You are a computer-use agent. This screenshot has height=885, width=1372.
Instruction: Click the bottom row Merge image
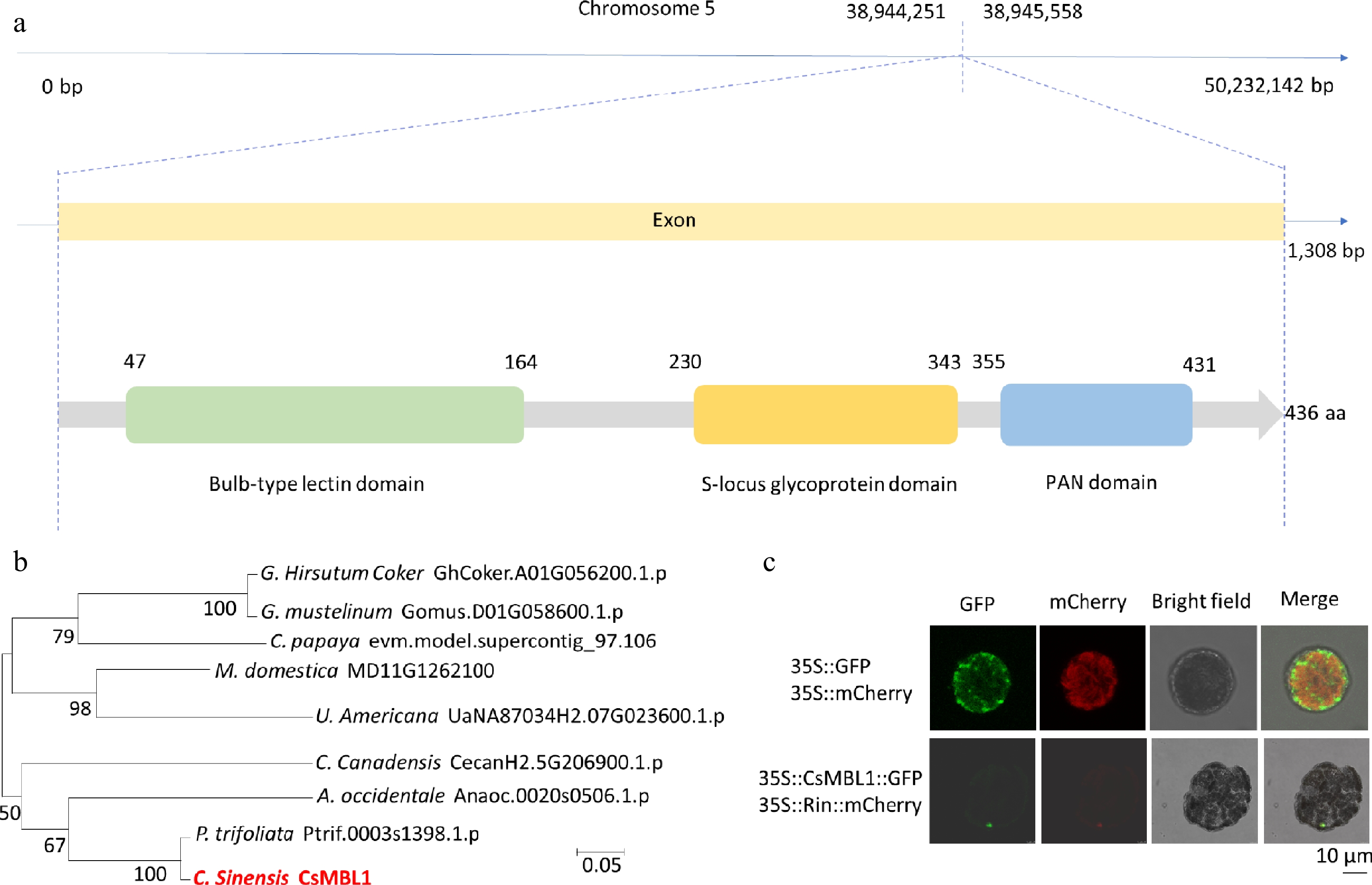click(1316, 790)
